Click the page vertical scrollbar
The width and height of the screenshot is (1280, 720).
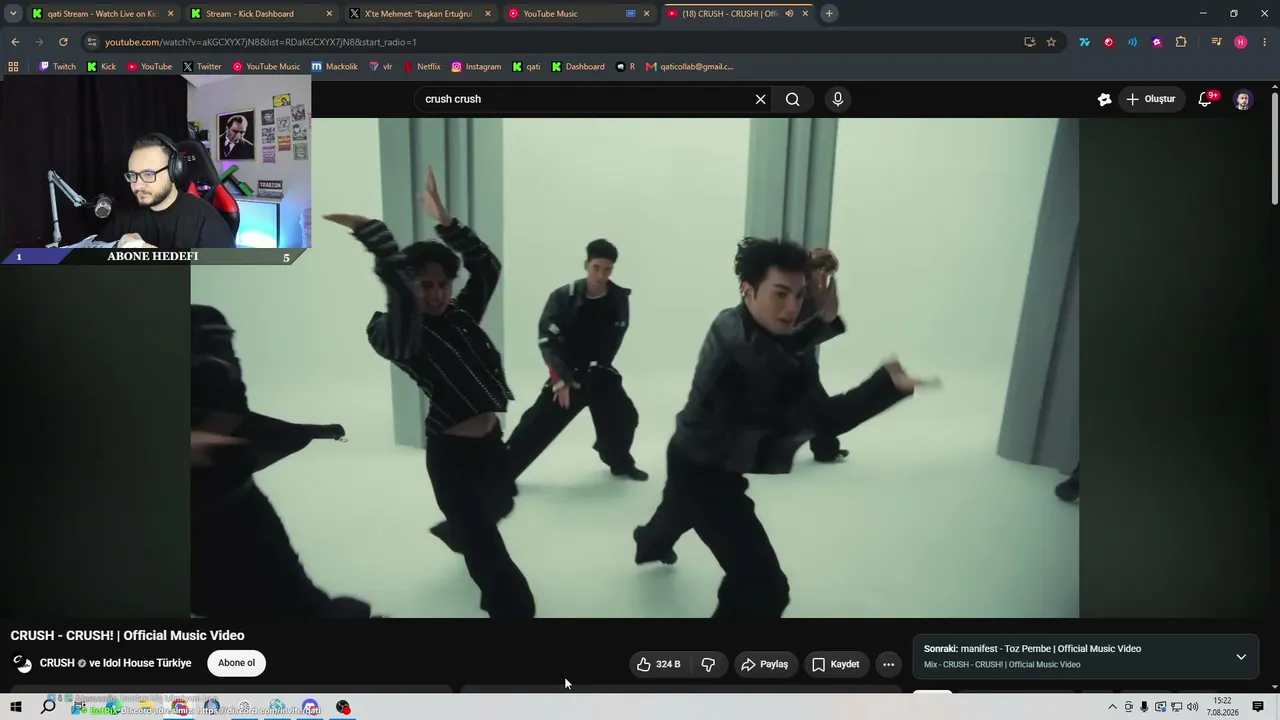click(x=1274, y=150)
